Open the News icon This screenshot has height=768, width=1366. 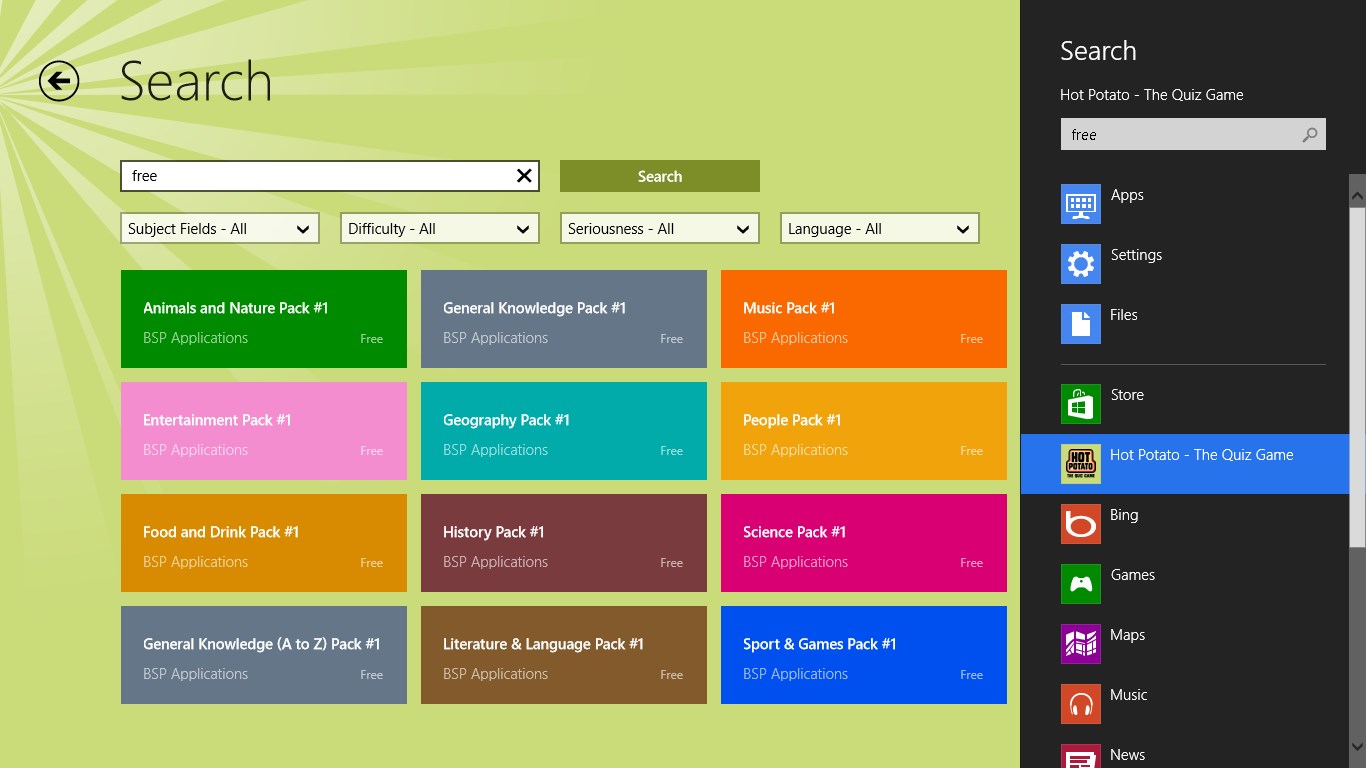click(x=1081, y=756)
